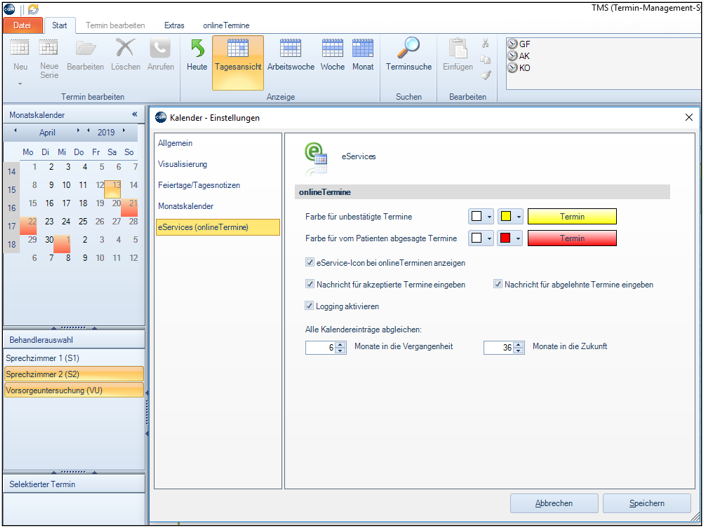This screenshot has height=528, width=704.
Task: Toggle eService-Icon bei onlineTerminen anzeigen checkbox
Action: pyautogui.click(x=310, y=262)
